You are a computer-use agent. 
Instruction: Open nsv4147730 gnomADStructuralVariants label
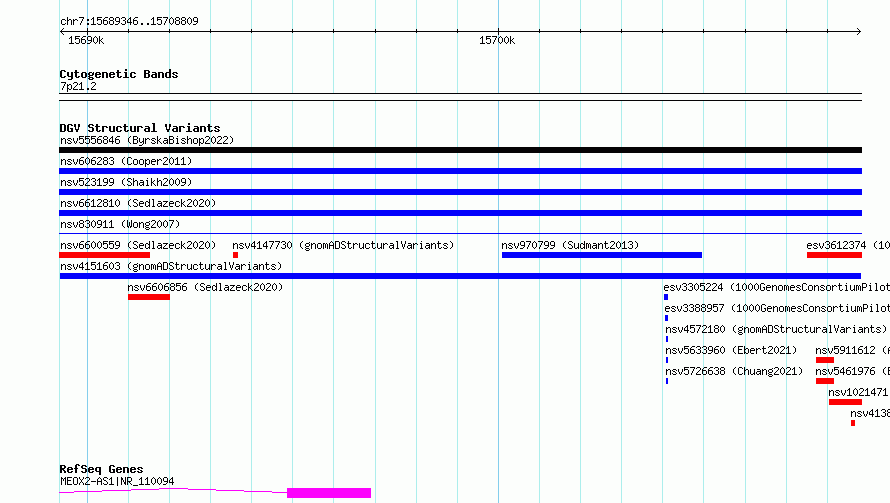click(343, 245)
